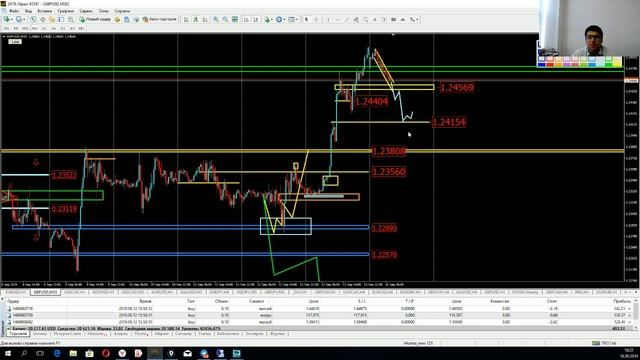Zoom in the chart
This screenshot has height=360, width=640.
[216, 19]
